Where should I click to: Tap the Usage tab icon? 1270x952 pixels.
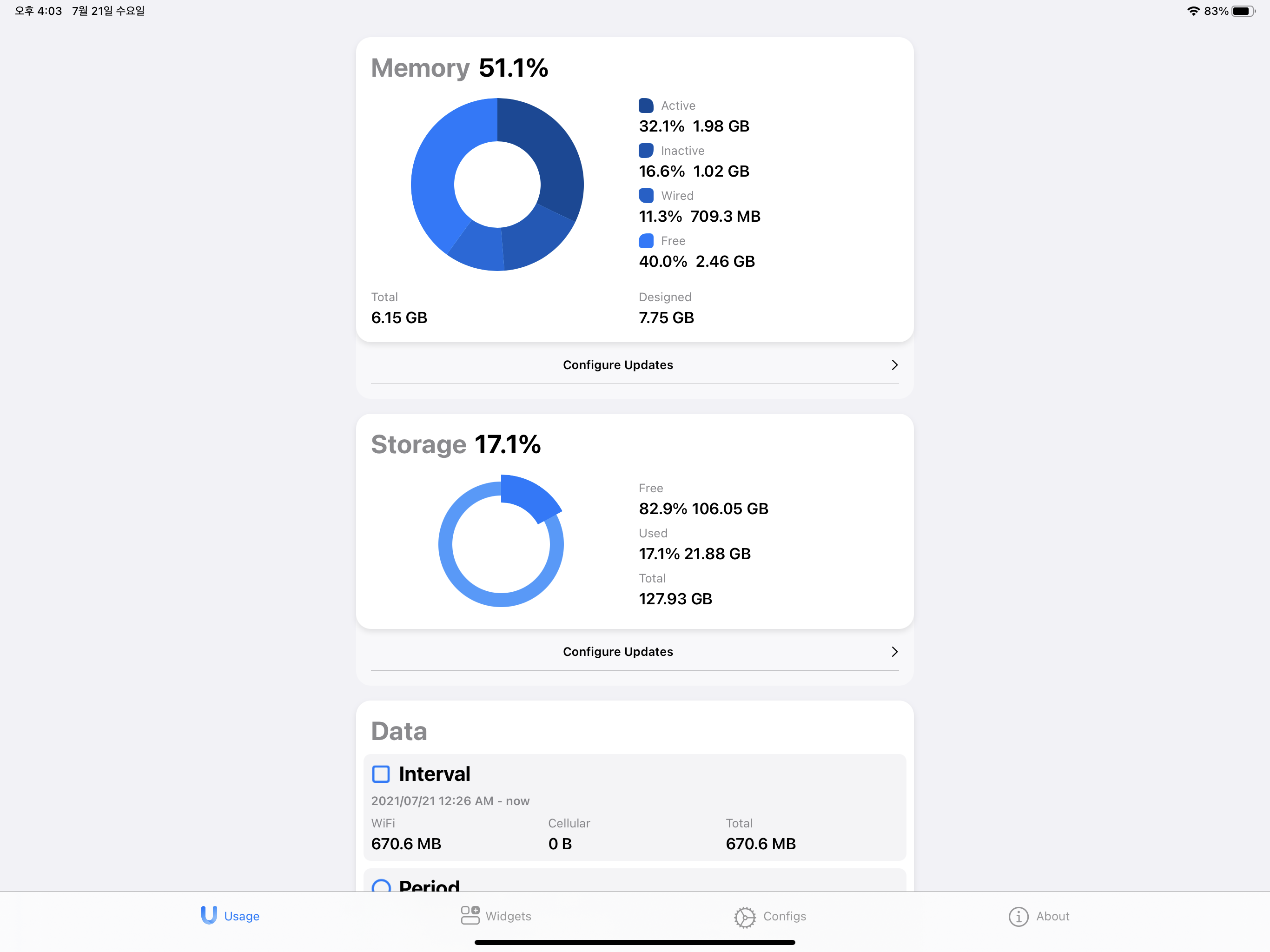[x=209, y=915]
